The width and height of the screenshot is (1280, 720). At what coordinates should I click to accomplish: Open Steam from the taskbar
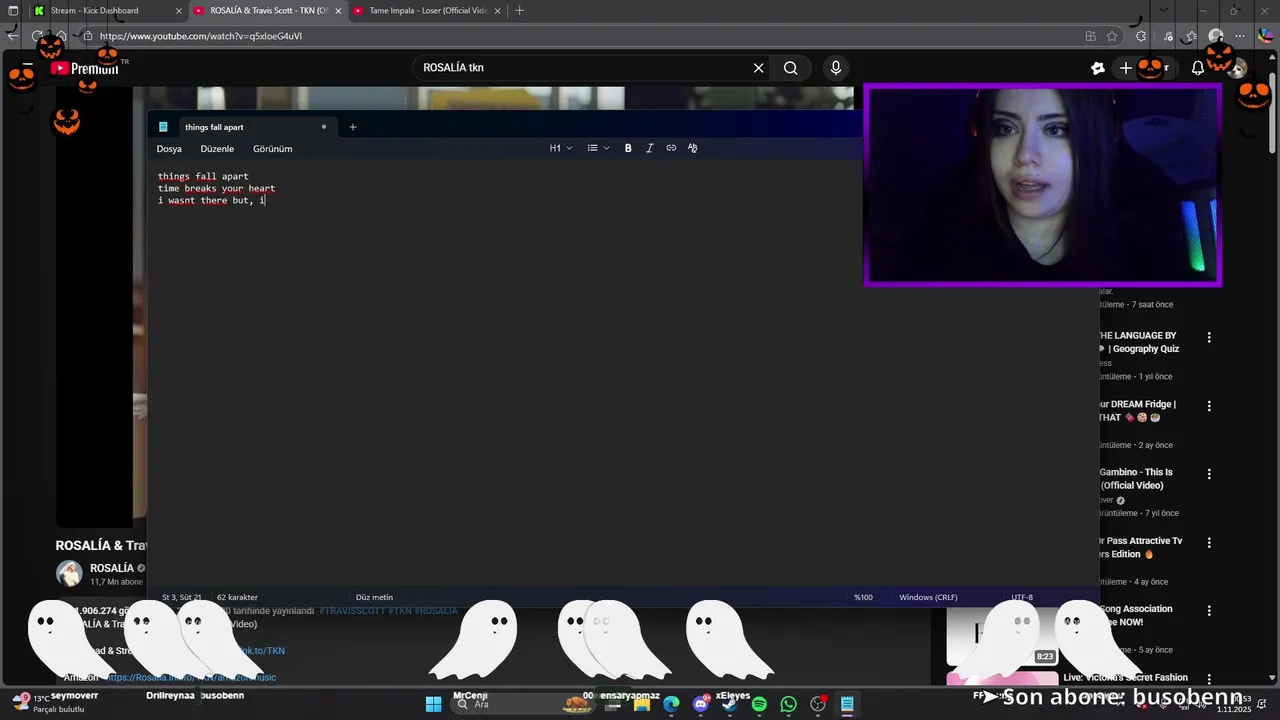(x=730, y=704)
